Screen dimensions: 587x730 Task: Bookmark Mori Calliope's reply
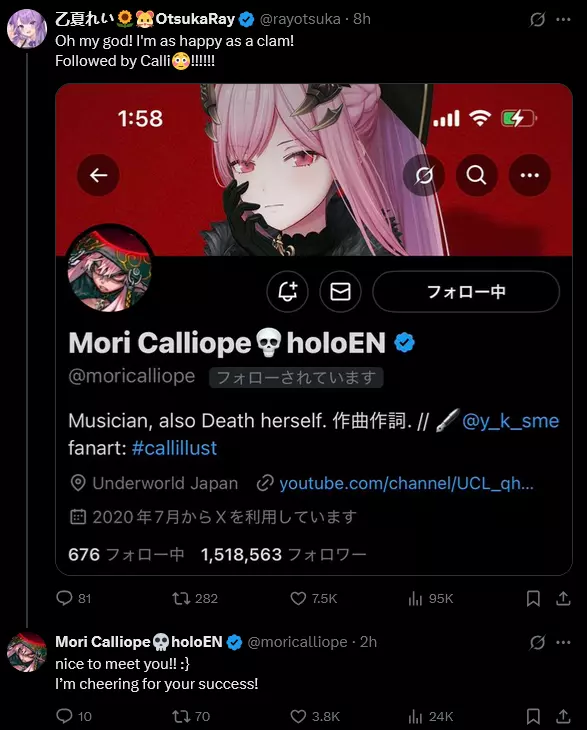[533, 716]
